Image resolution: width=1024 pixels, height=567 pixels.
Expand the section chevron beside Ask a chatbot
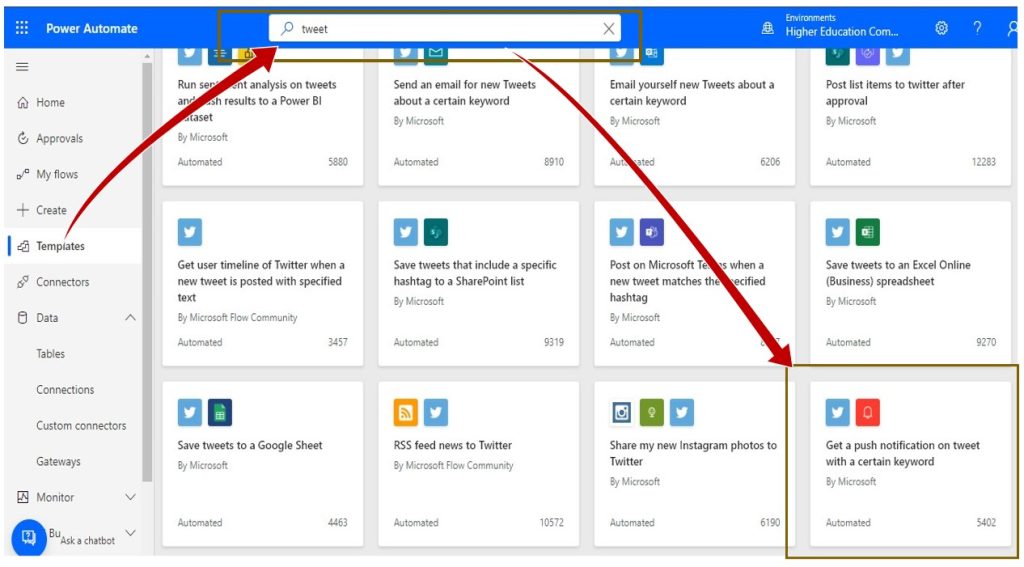click(130, 533)
